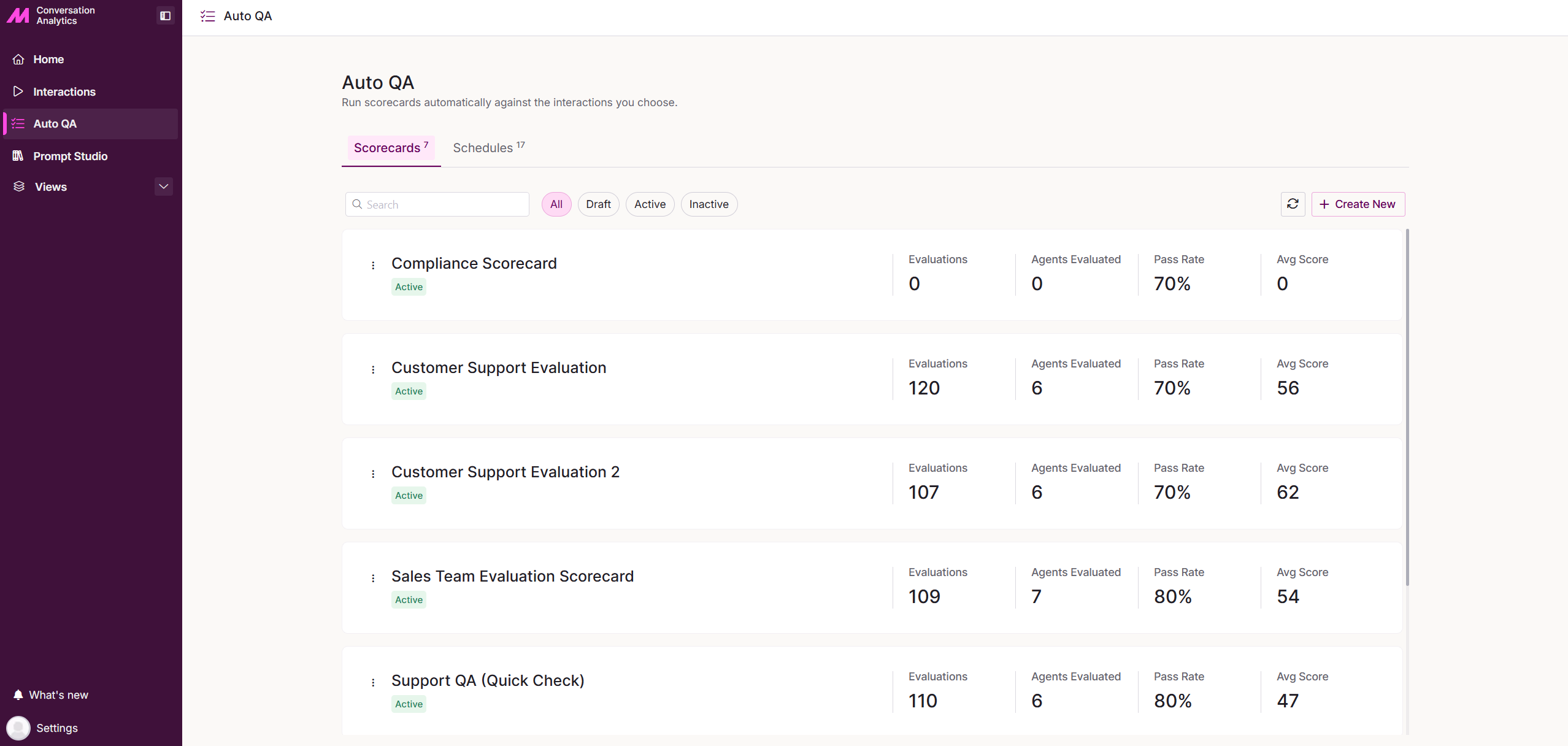Click Agents Evaluated value 7

click(x=1036, y=597)
